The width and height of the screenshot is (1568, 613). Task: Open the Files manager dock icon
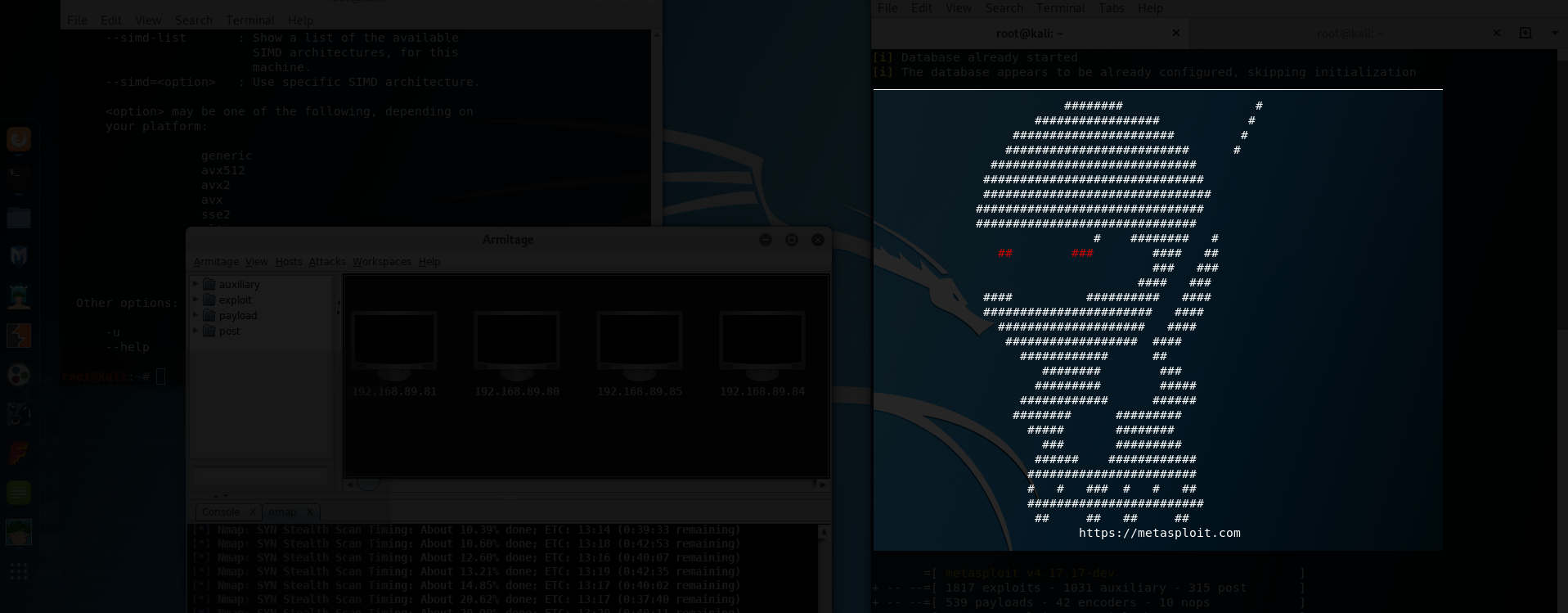(19, 218)
